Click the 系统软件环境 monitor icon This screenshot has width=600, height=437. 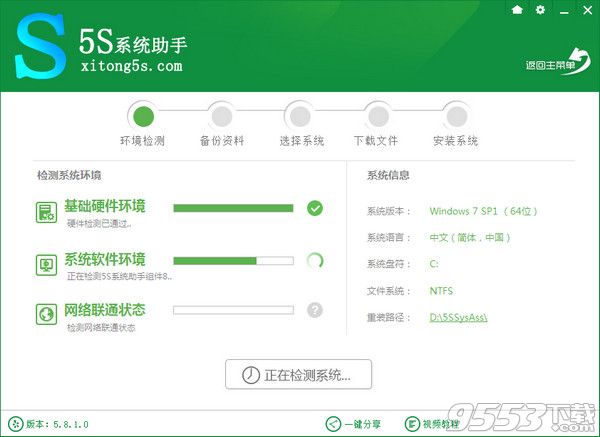(46, 265)
